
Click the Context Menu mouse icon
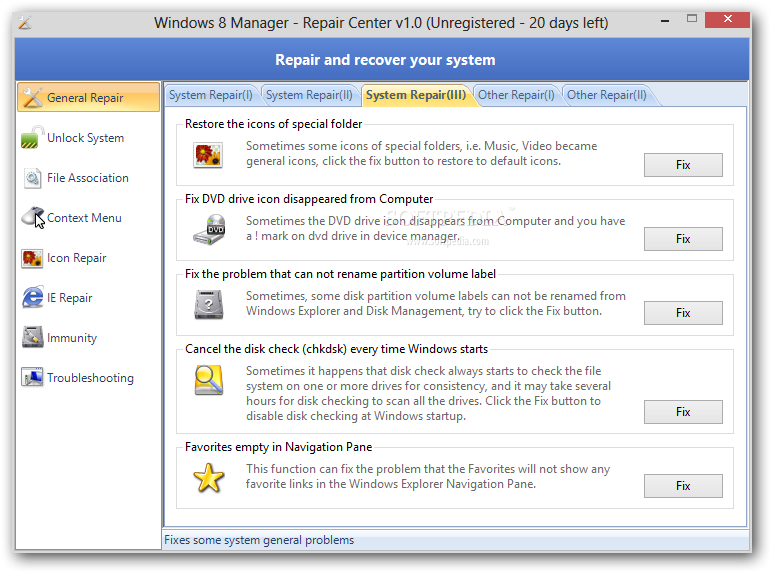32,218
